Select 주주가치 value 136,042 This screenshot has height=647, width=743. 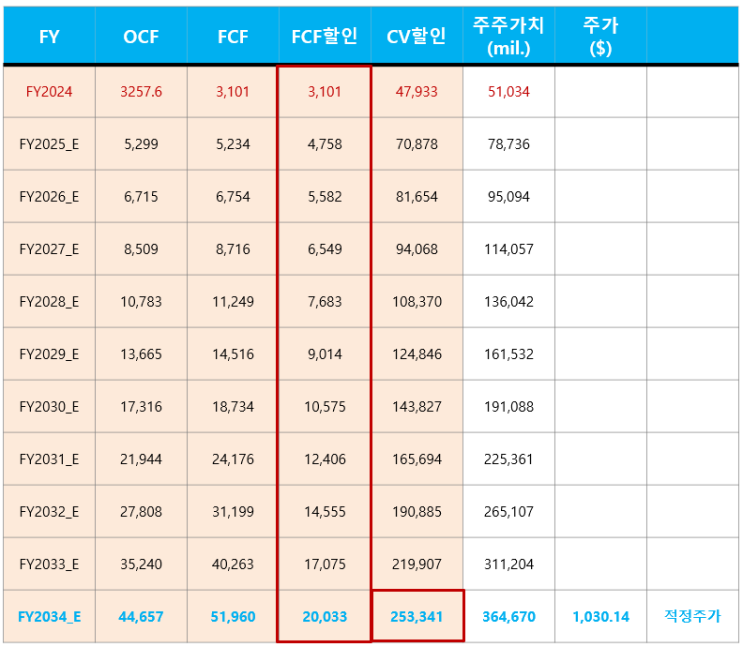coord(509,302)
